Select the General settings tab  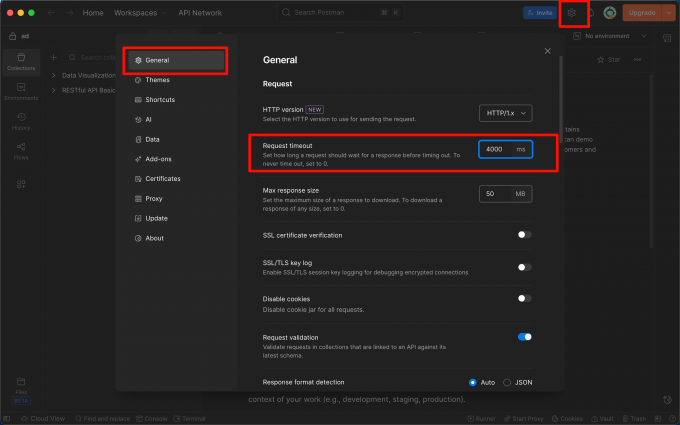coord(176,60)
